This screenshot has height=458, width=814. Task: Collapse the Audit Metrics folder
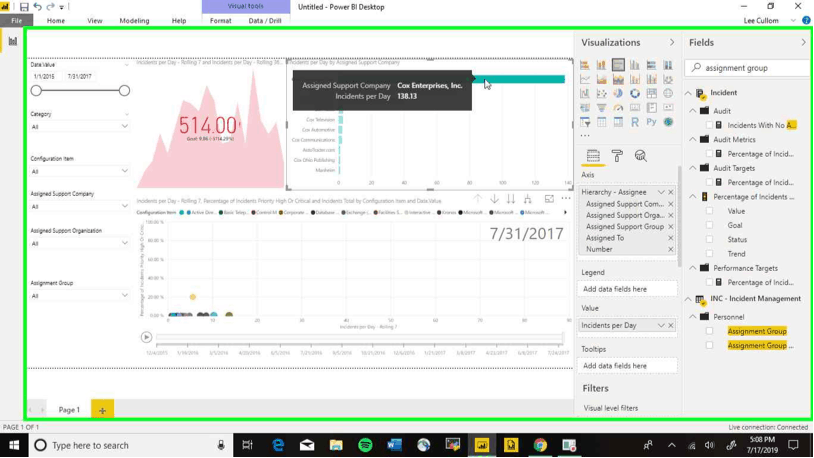(x=693, y=140)
